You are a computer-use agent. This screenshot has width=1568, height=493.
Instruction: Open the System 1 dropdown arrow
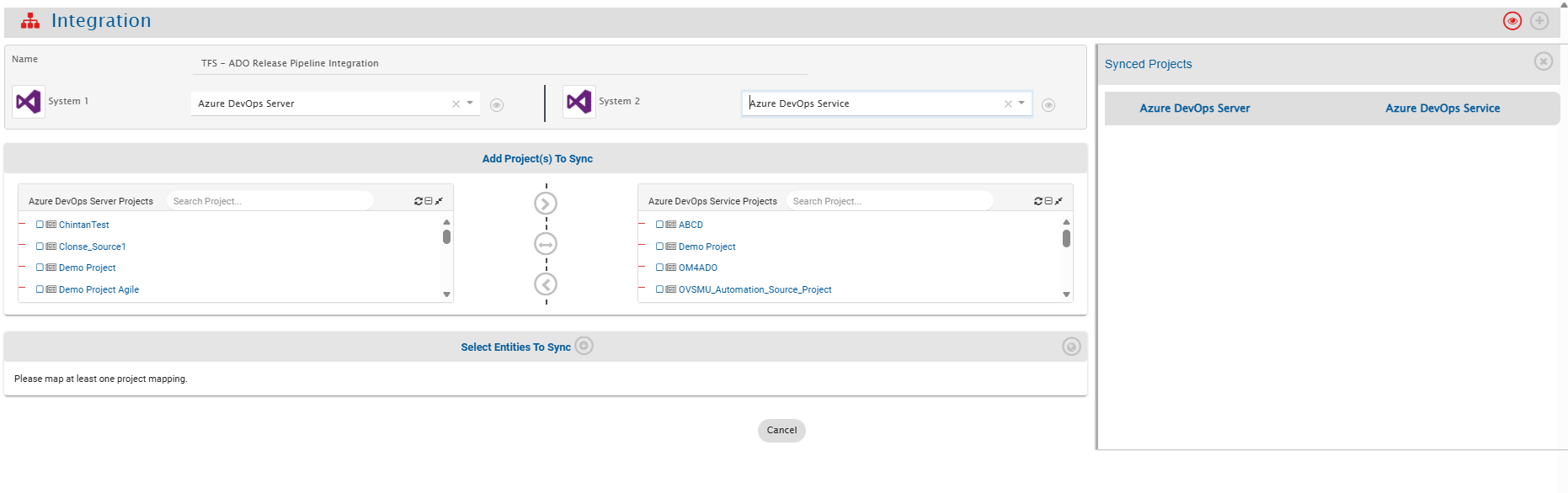coord(470,103)
